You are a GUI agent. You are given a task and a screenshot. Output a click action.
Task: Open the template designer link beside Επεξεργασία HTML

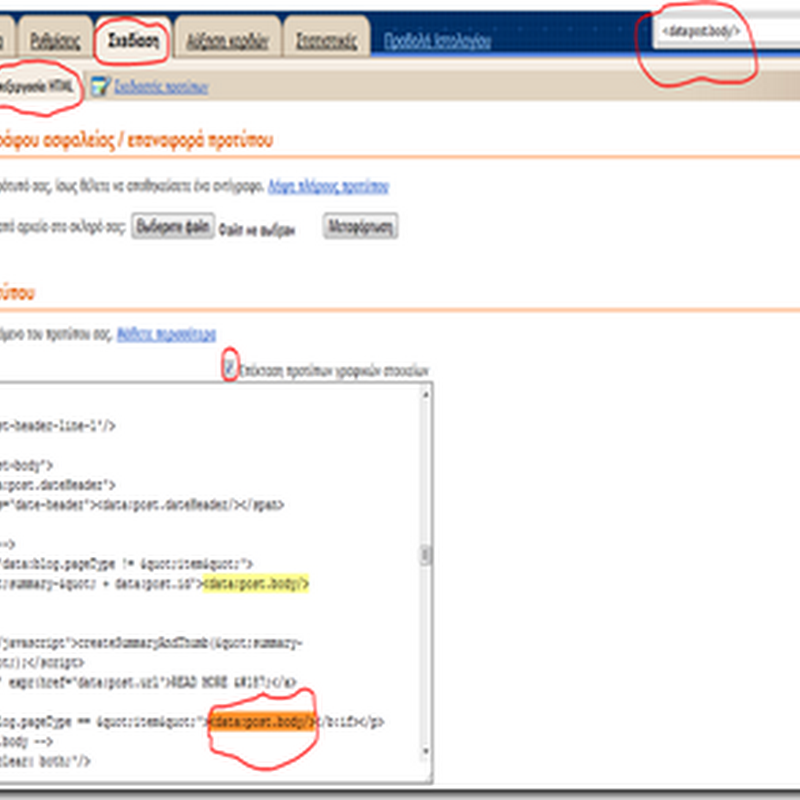tap(161, 87)
